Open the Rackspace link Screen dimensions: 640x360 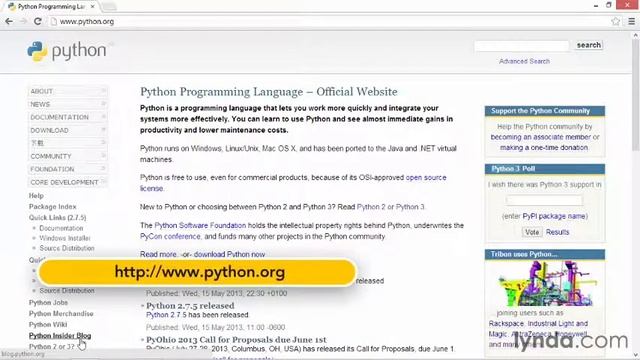[x=506, y=323]
